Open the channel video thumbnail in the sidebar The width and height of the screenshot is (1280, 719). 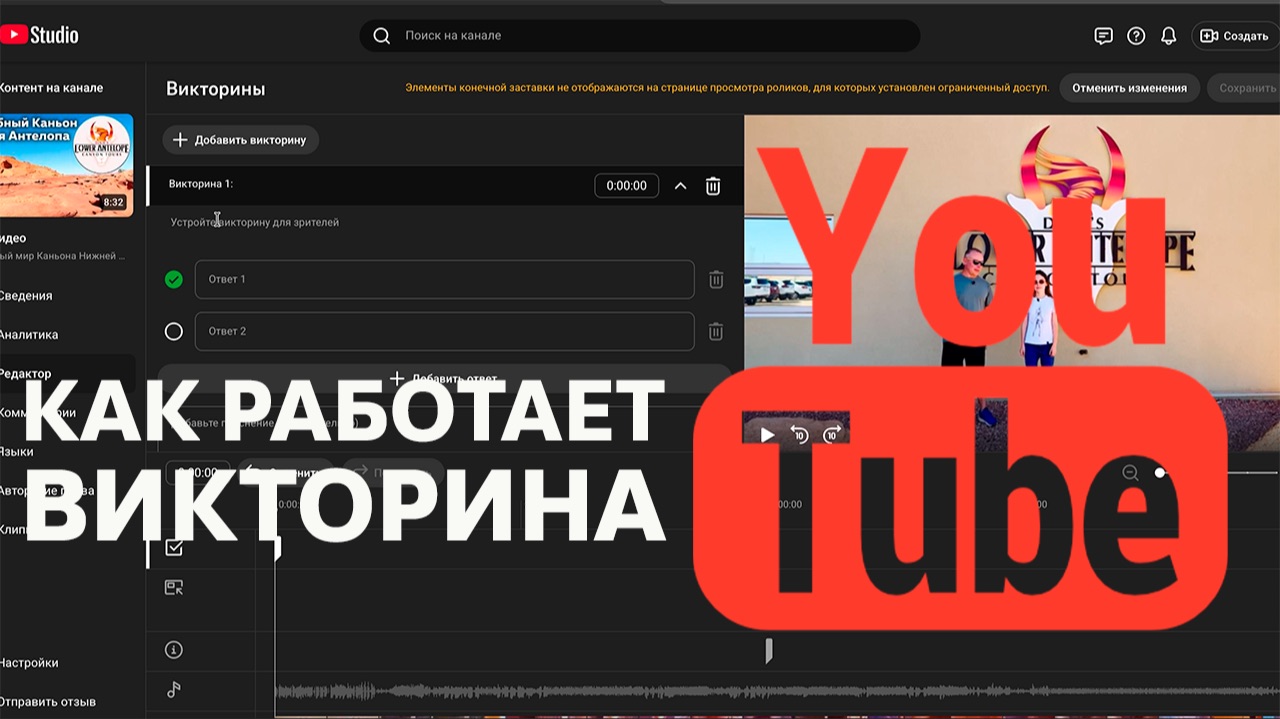[x=66, y=164]
